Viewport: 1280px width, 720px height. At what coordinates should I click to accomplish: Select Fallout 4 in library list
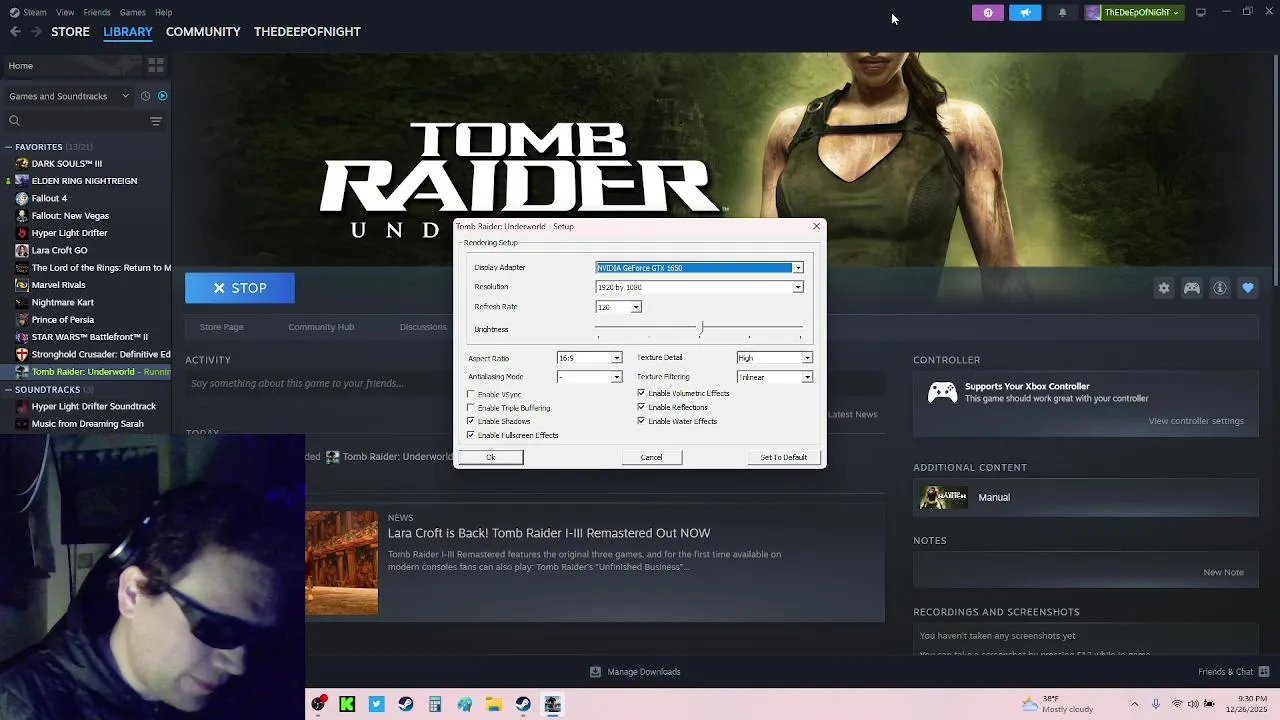tap(49, 198)
